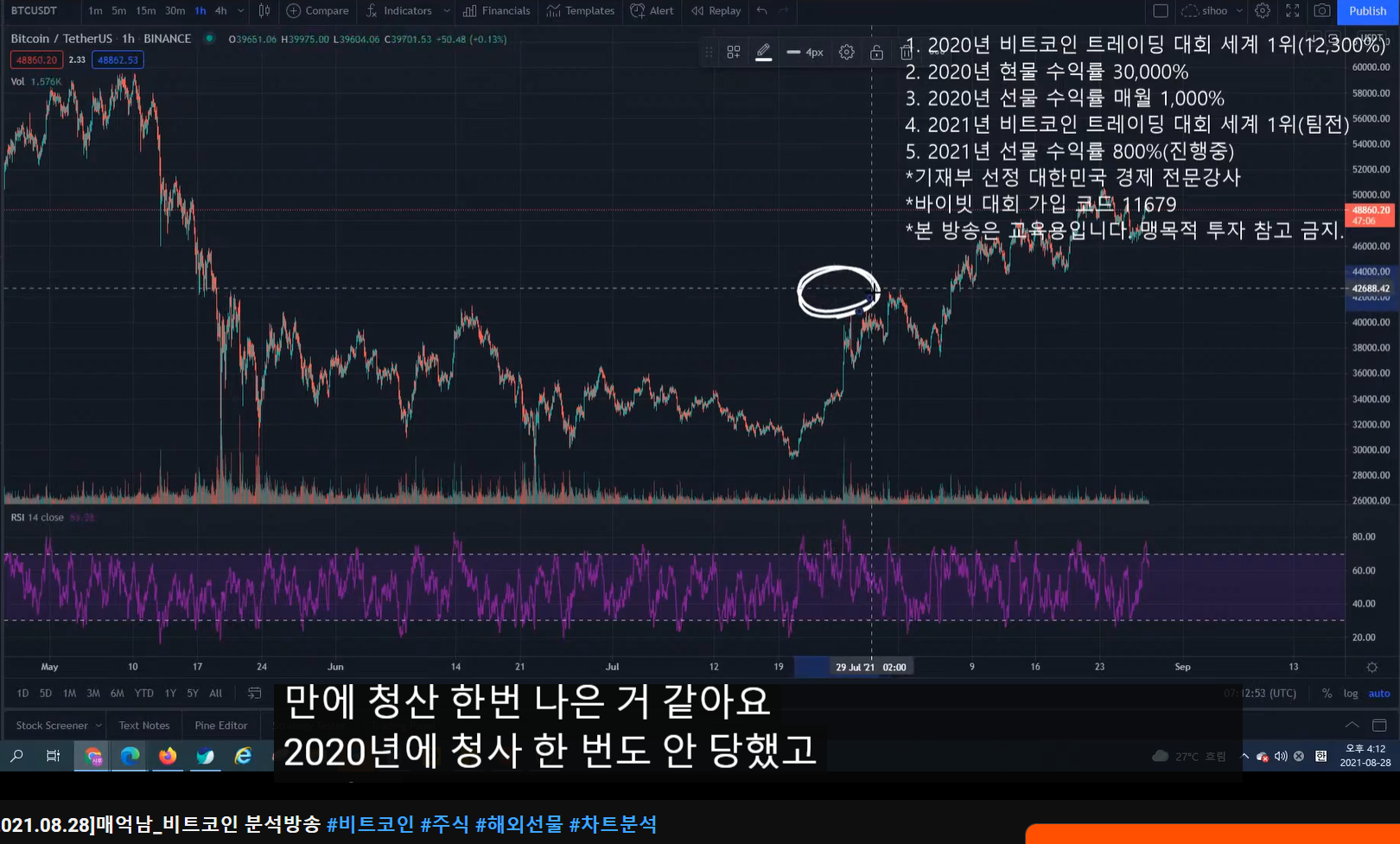Select the 30m timeframe

coord(175,11)
